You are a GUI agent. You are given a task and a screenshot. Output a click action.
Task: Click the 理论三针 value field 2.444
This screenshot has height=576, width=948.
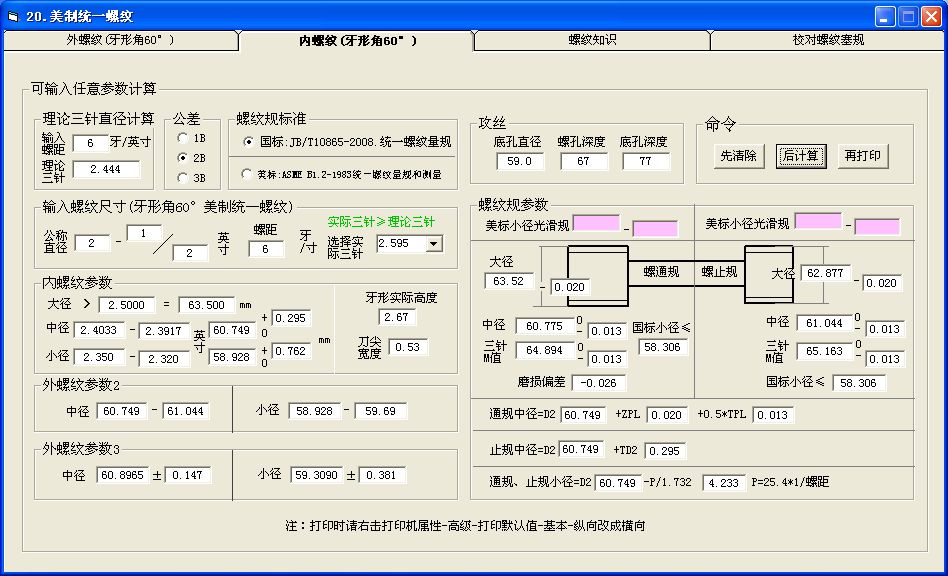[106, 169]
